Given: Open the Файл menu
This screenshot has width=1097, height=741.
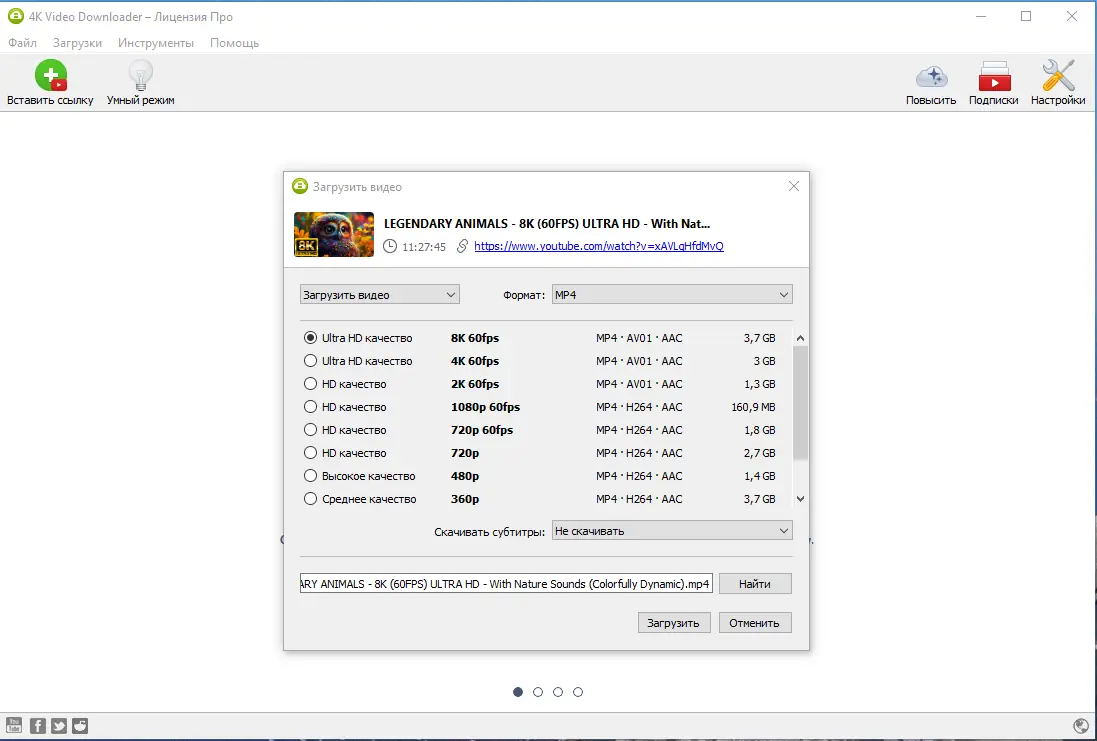Looking at the screenshot, I should 22,43.
